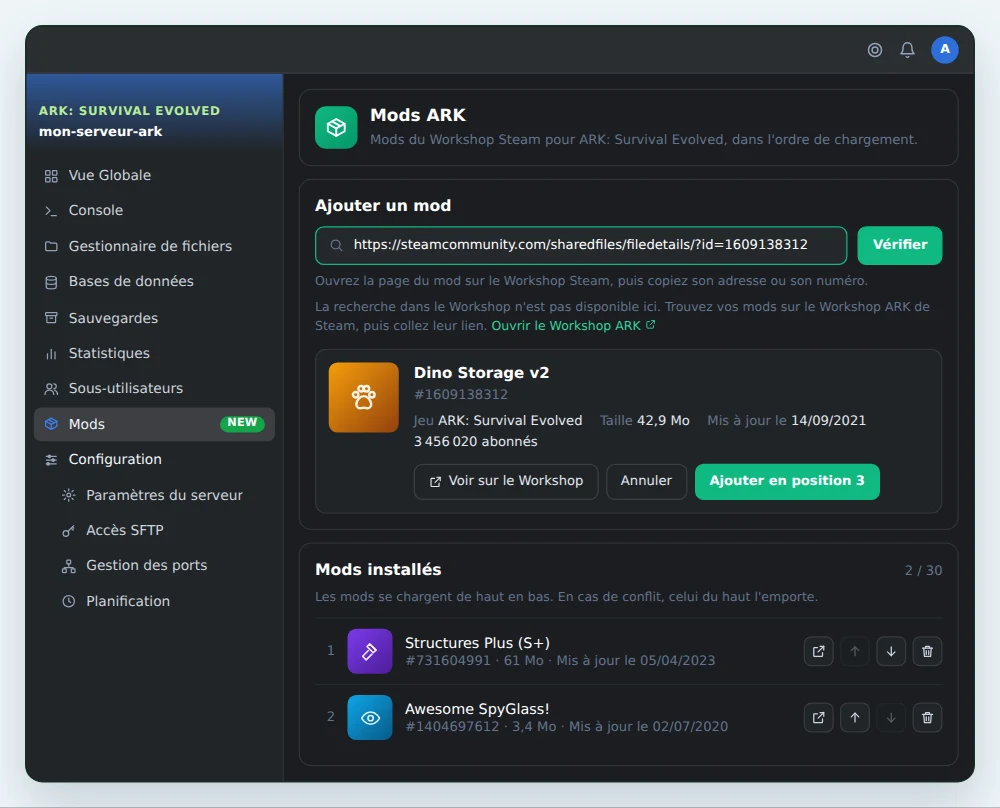
Task: Click Ajouter en position 3
Action: pyautogui.click(x=787, y=481)
